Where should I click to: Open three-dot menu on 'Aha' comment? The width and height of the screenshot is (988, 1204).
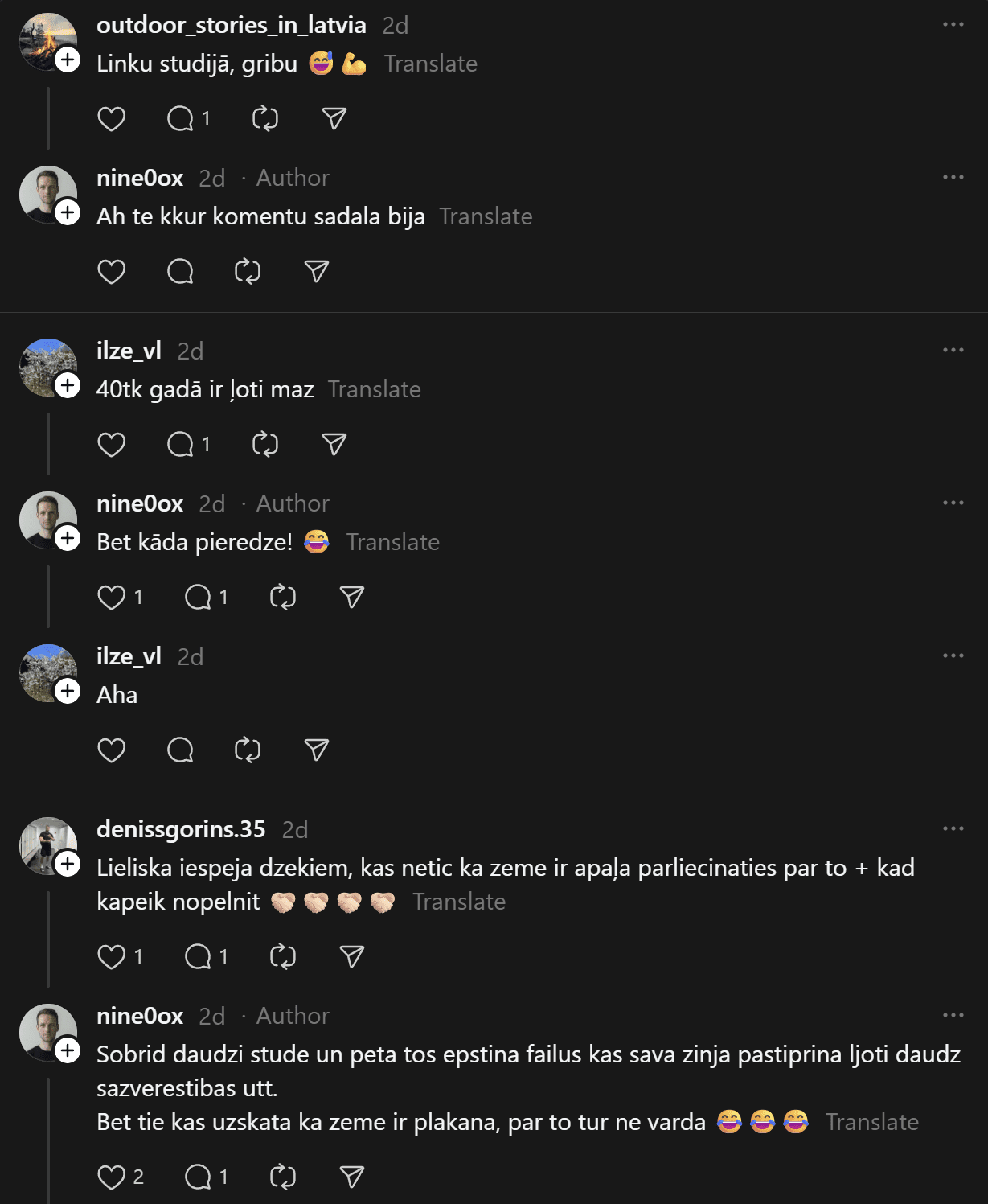tap(953, 656)
